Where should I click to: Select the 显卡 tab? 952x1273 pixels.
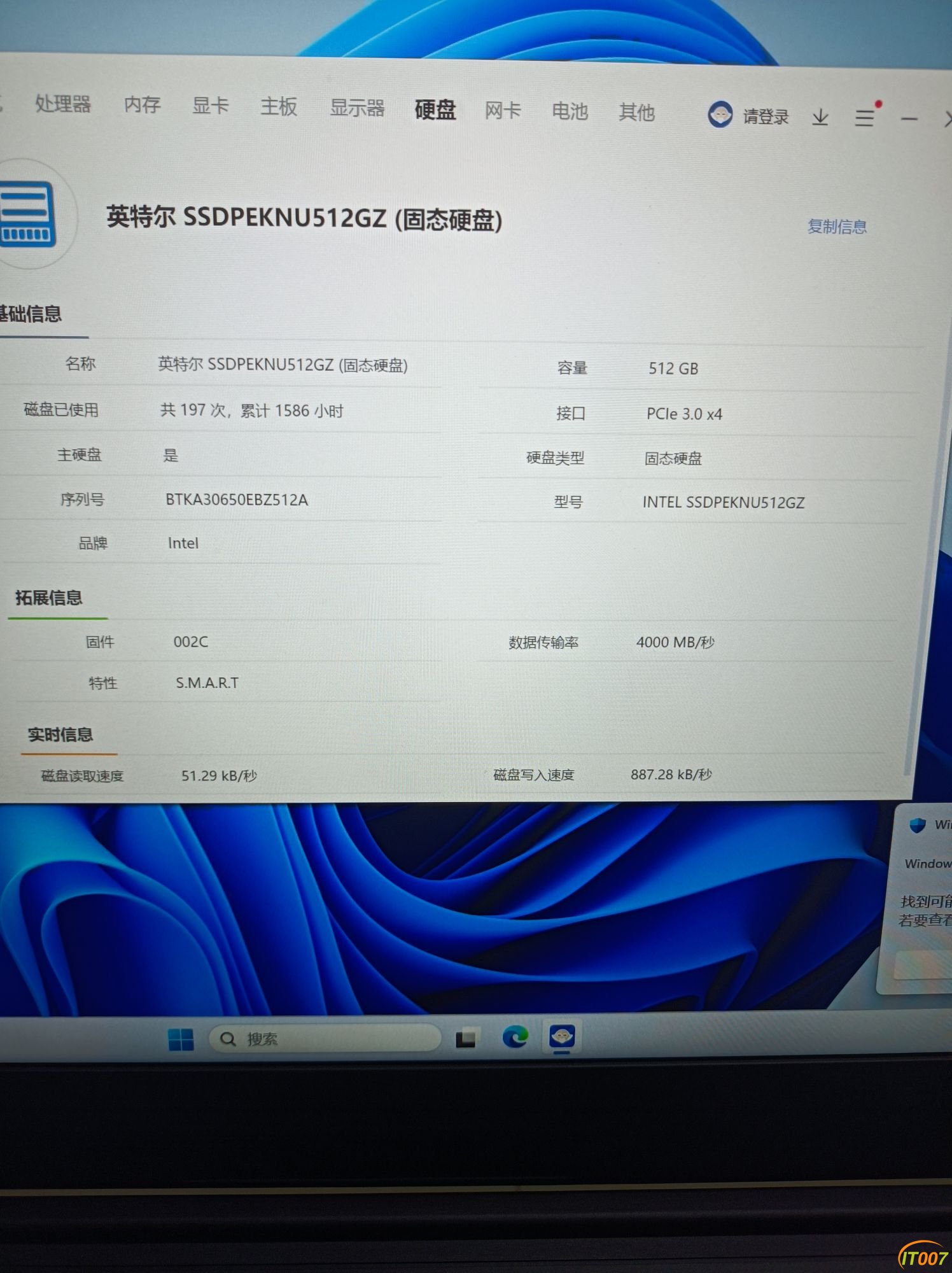coord(211,105)
